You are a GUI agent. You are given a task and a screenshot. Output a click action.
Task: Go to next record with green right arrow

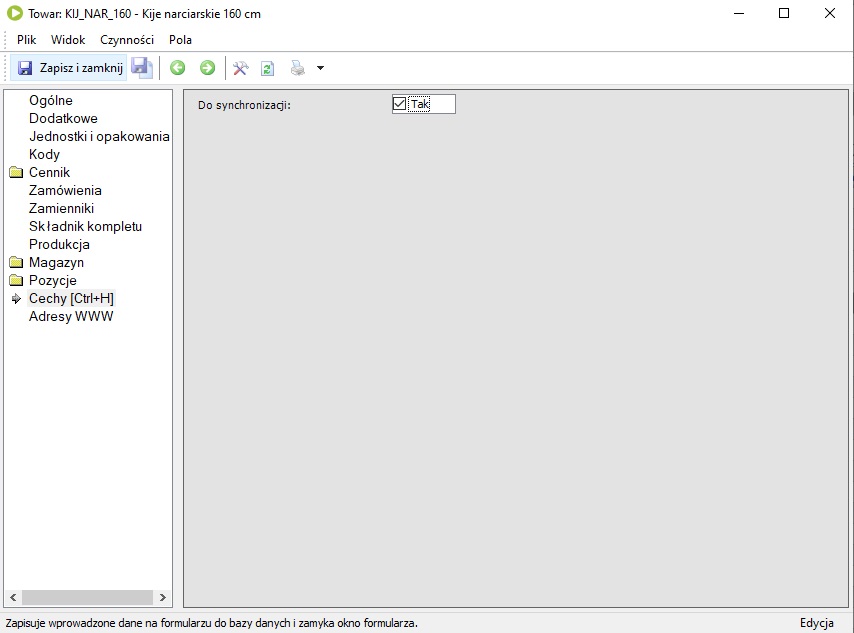208,68
